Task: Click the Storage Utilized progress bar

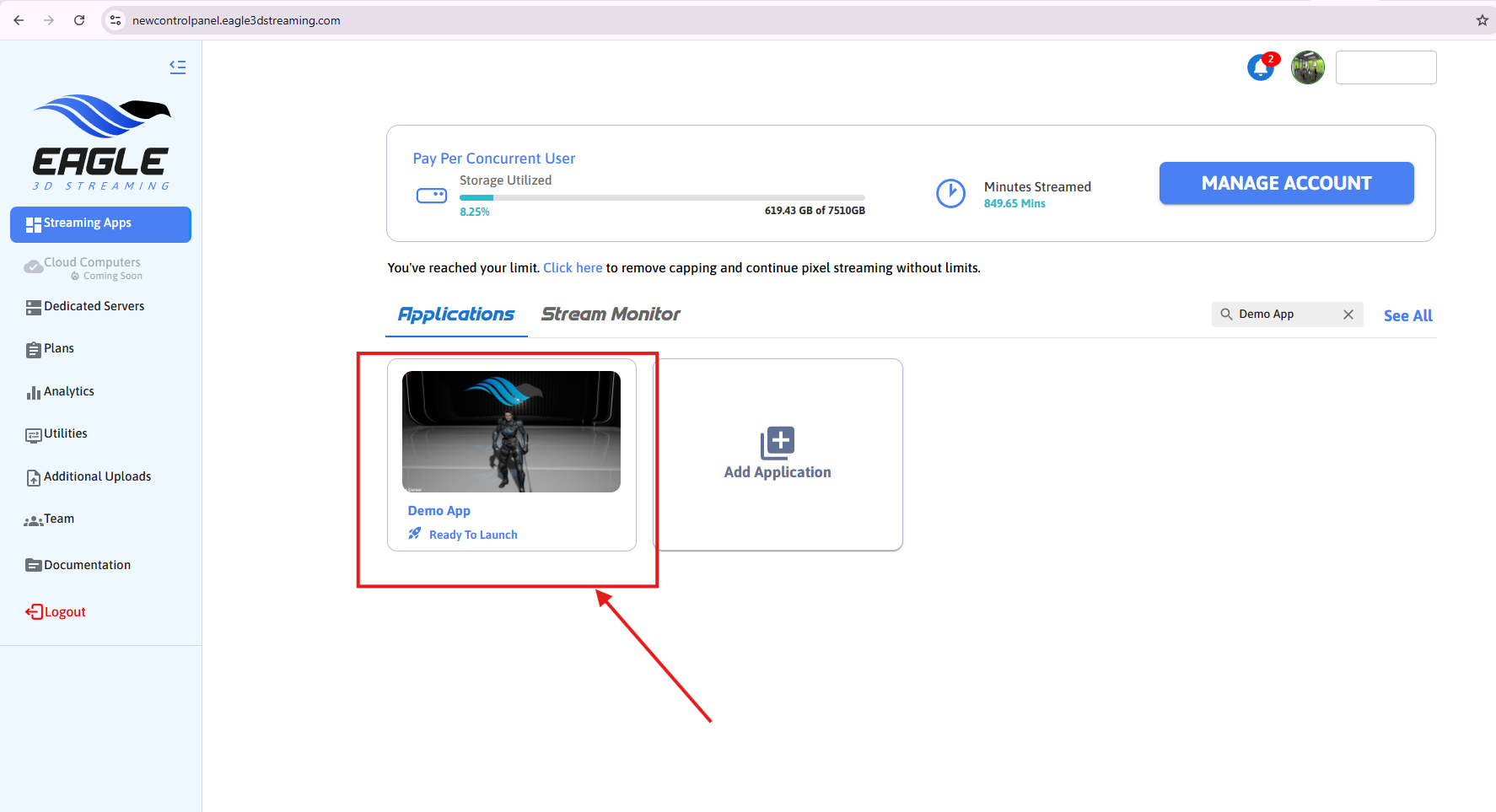Action: tap(662, 197)
